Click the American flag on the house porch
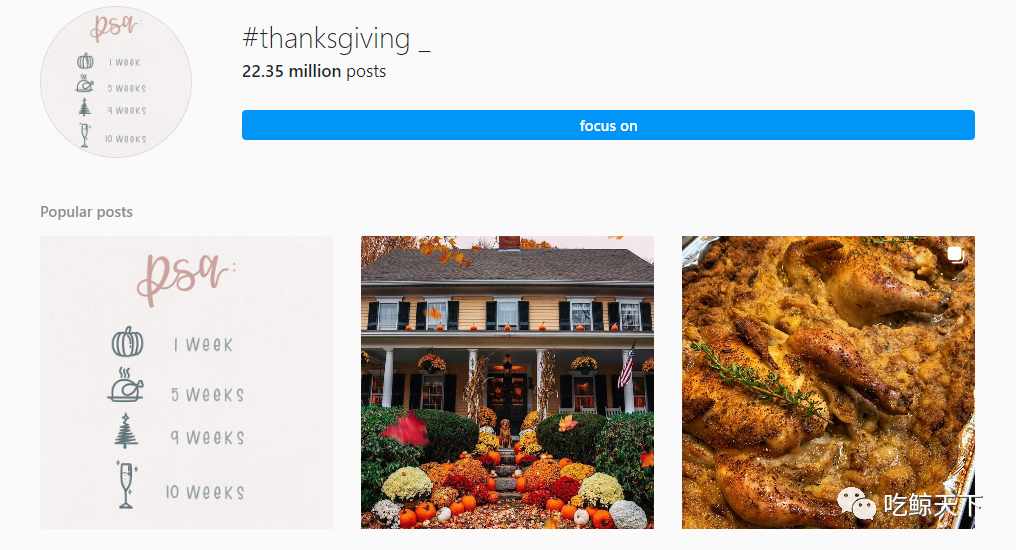Image resolution: width=1016 pixels, height=550 pixels. pos(625,369)
